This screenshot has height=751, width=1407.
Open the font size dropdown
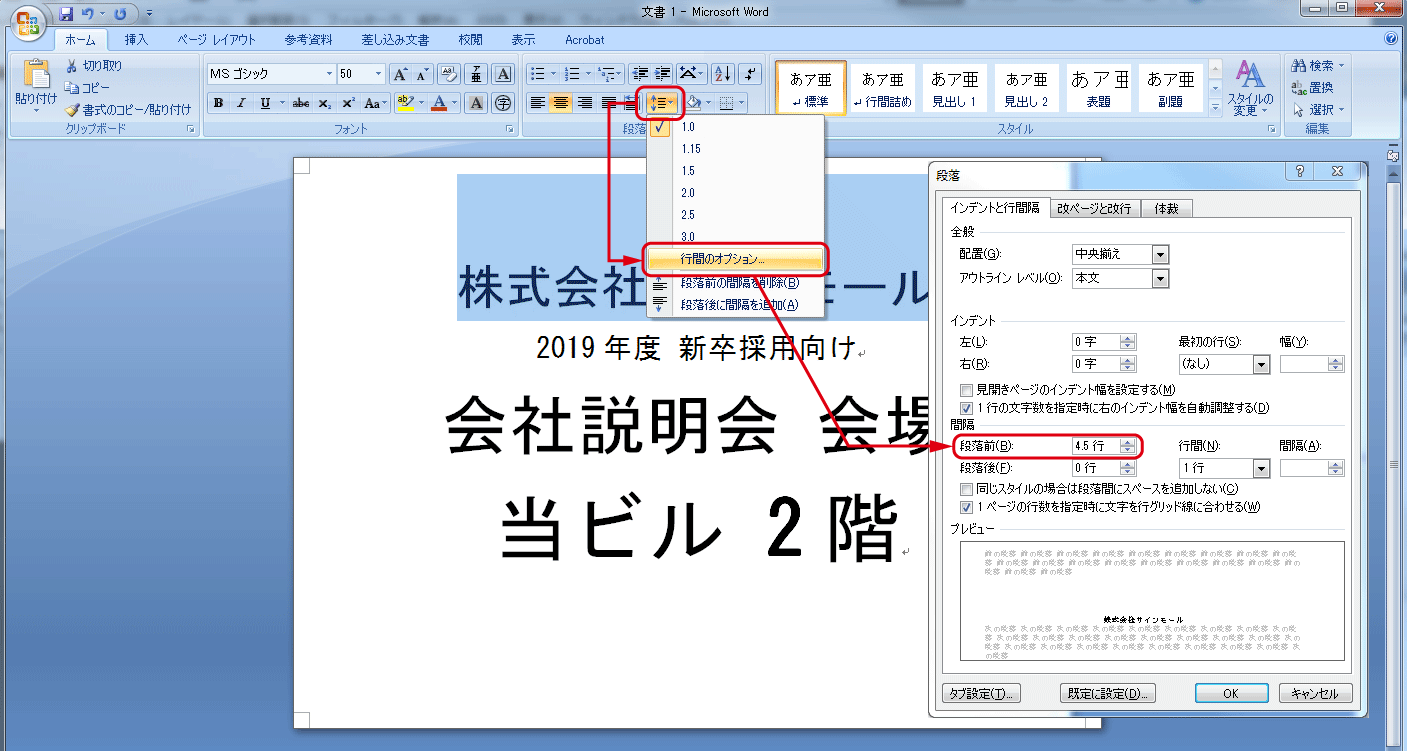(x=378, y=73)
